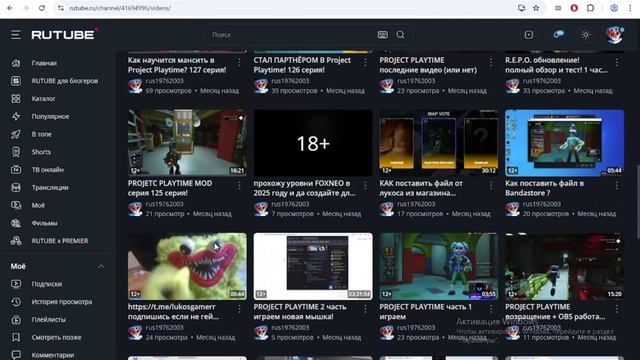Open the browser extensions puzzle icon
This screenshot has width=640, height=360.
pyautogui.click(x=590, y=8)
